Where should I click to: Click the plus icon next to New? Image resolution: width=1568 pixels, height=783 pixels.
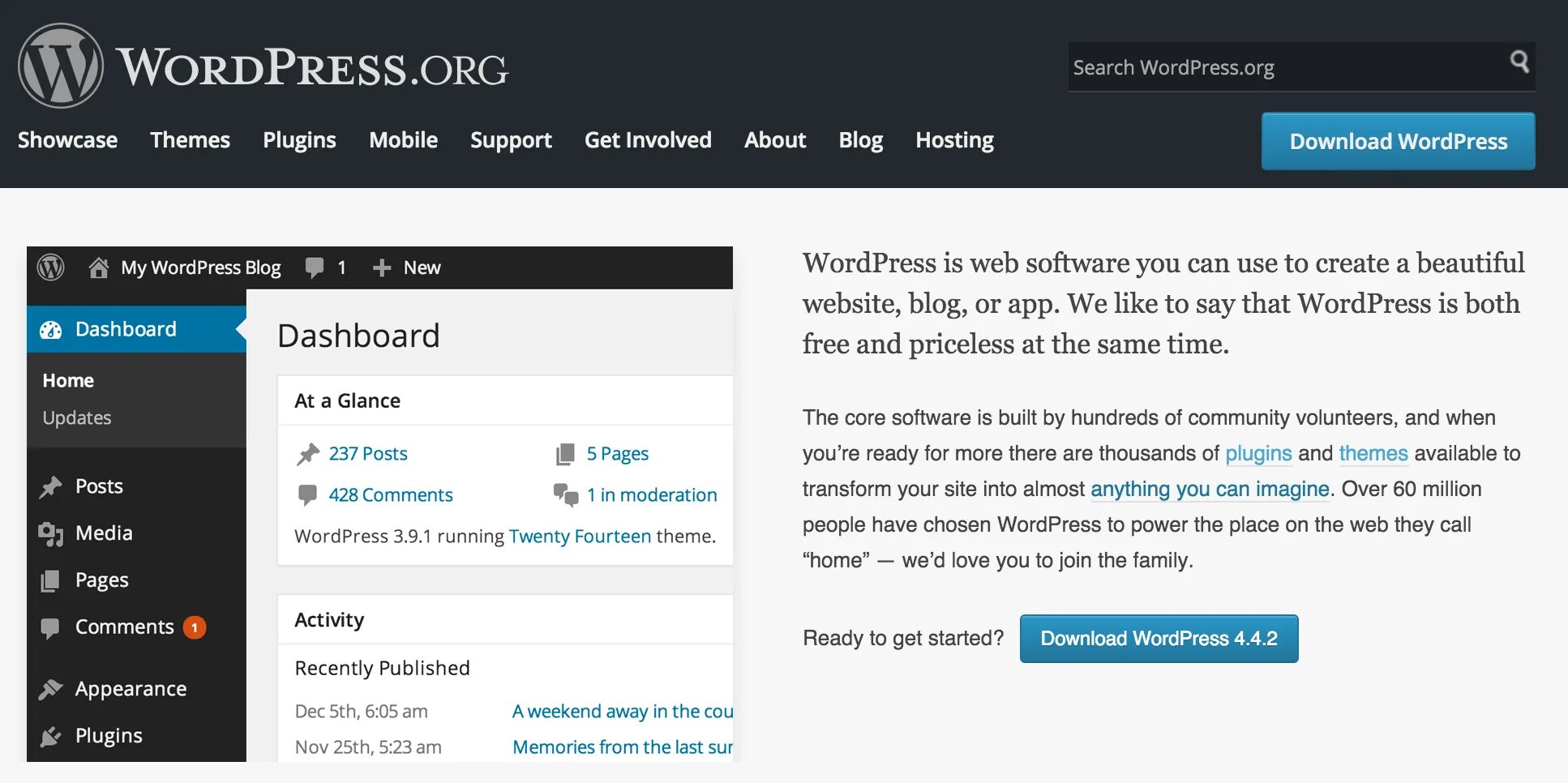[x=382, y=267]
